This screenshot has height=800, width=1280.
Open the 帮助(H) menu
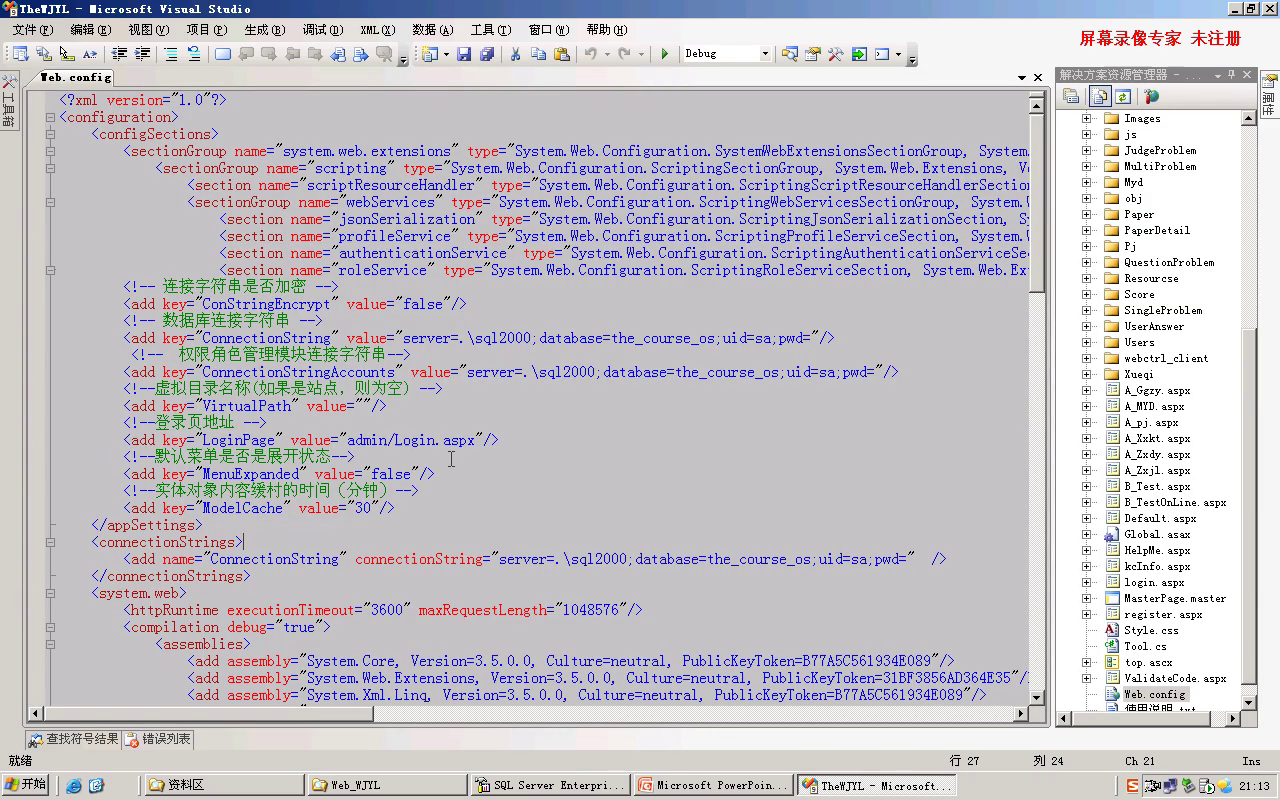pyautogui.click(x=607, y=30)
